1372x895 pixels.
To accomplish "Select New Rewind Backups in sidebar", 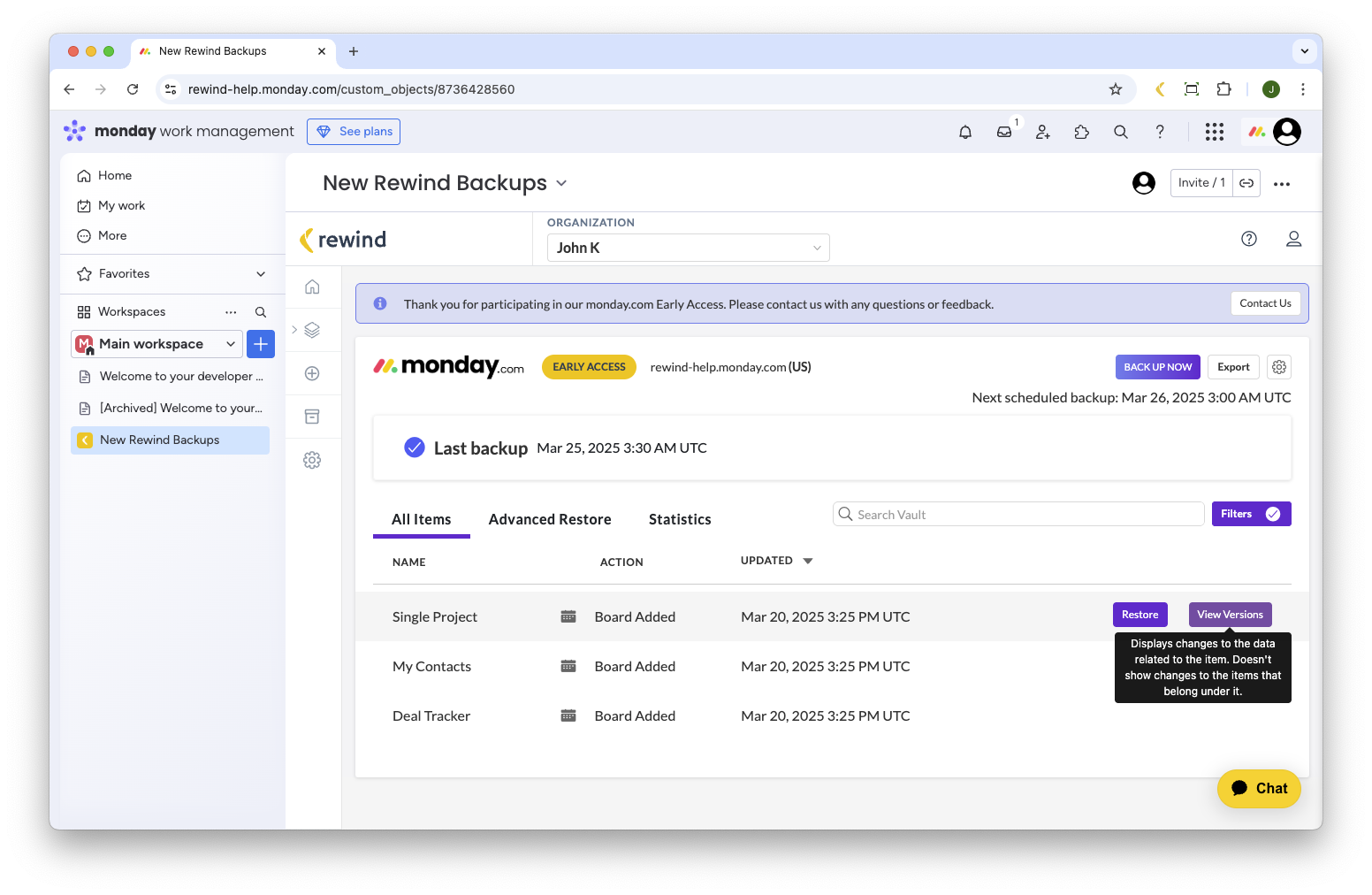I will 170,440.
